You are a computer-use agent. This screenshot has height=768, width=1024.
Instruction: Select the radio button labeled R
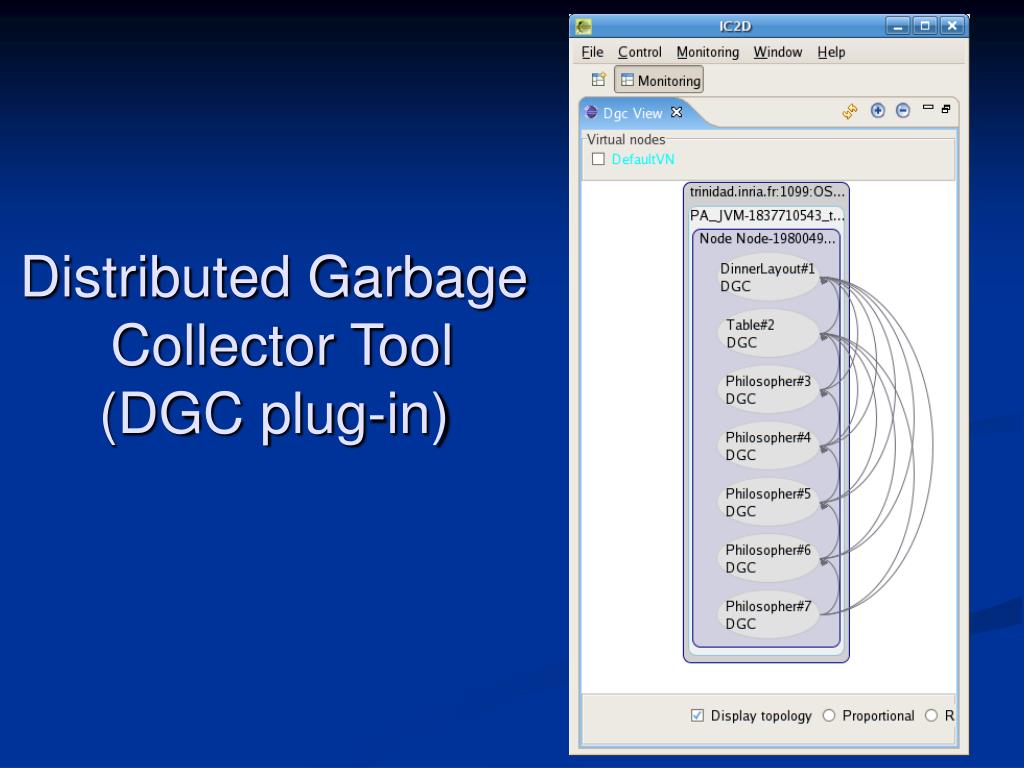tap(931, 715)
